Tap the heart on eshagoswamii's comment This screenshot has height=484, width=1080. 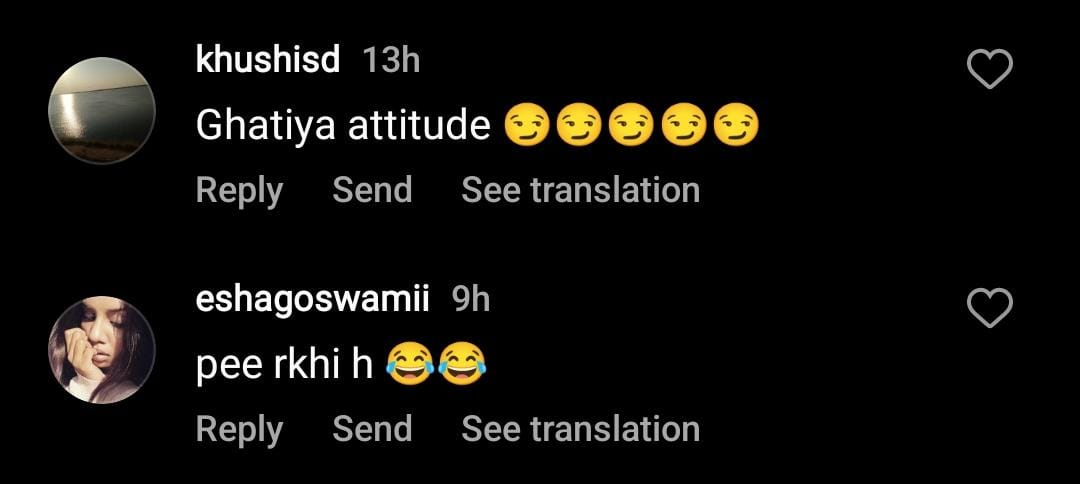coord(991,309)
